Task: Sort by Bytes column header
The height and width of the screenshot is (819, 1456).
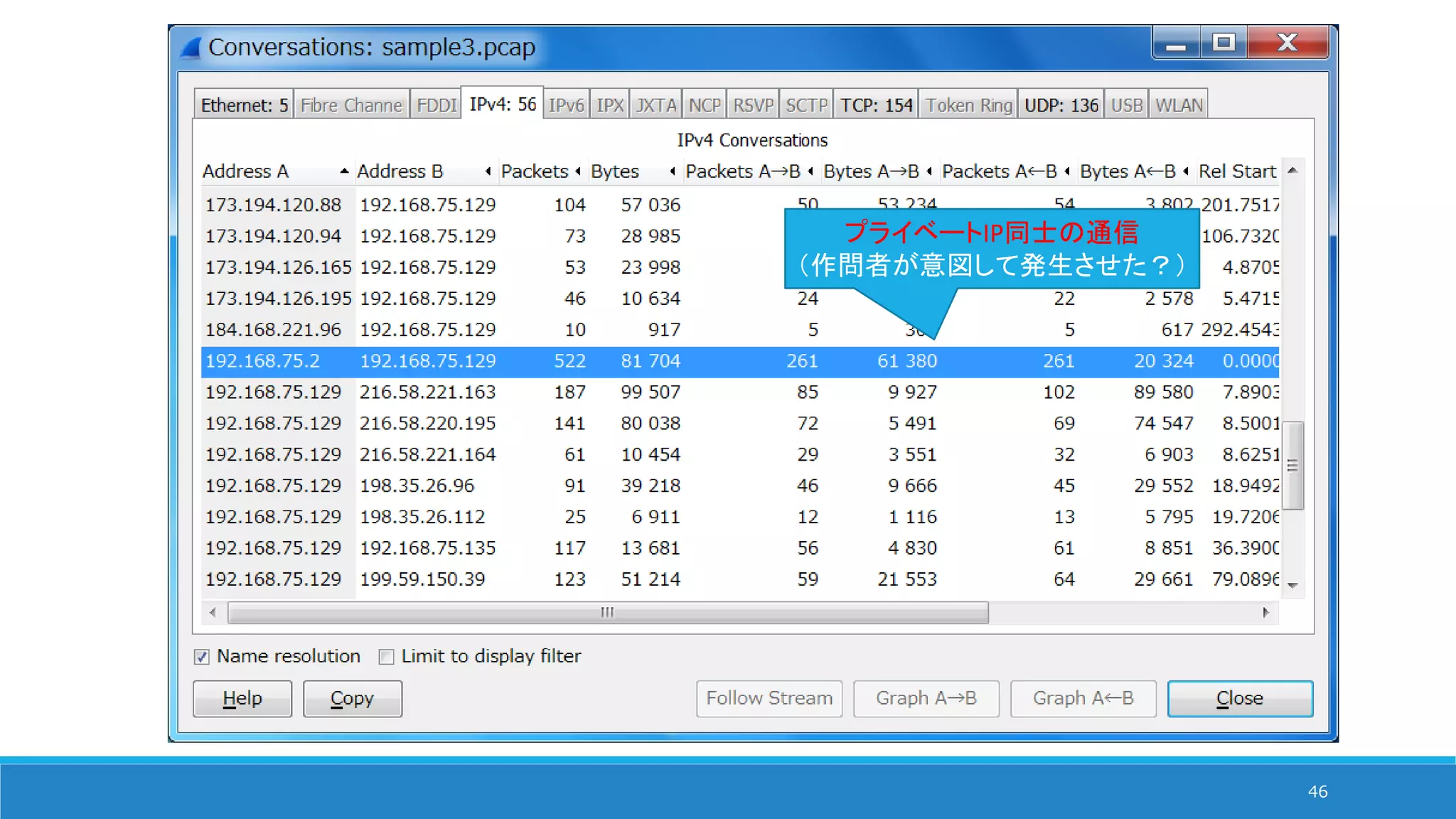Action: click(x=616, y=171)
